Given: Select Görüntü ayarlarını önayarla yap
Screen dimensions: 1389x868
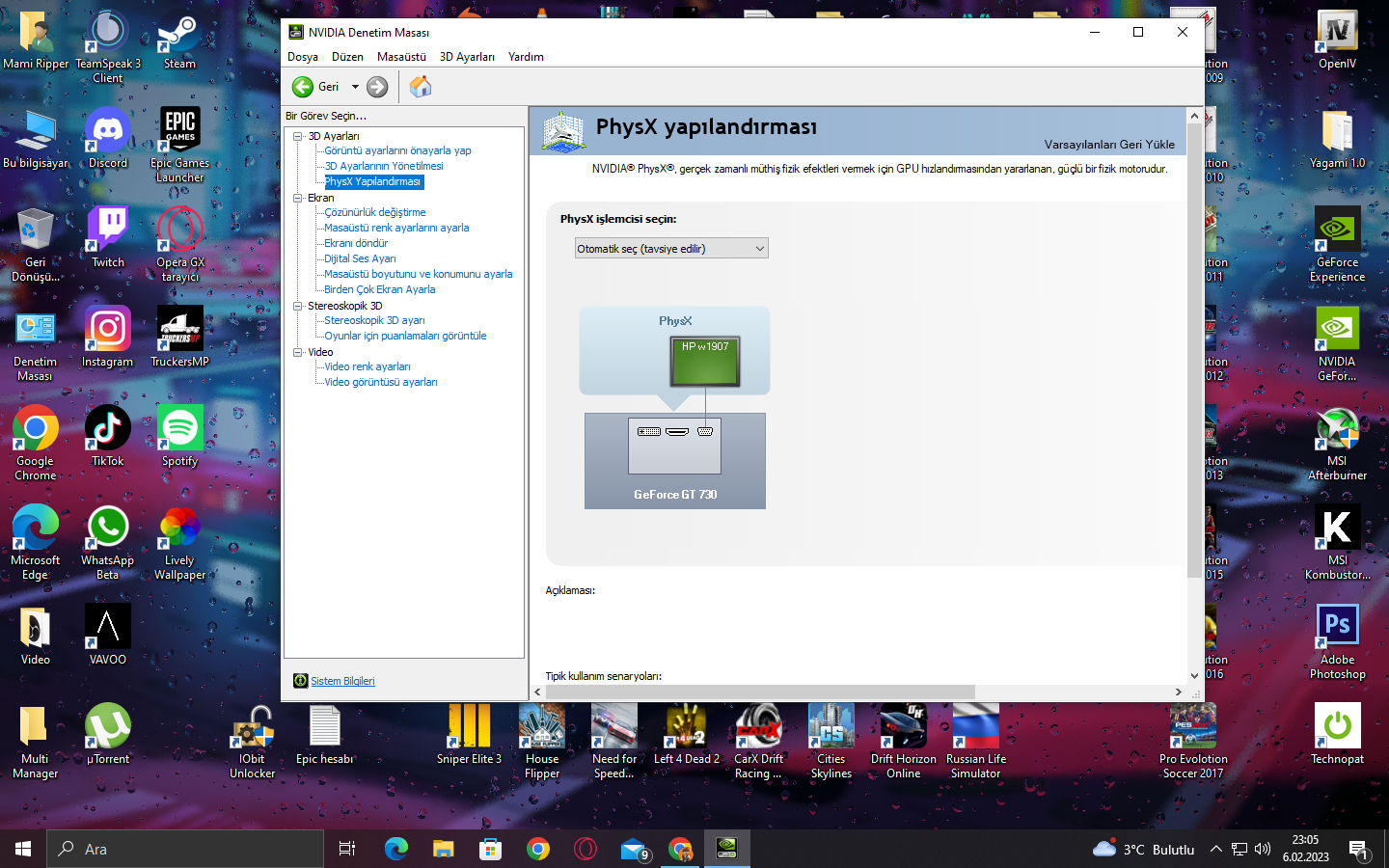Looking at the screenshot, I should (x=397, y=150).
